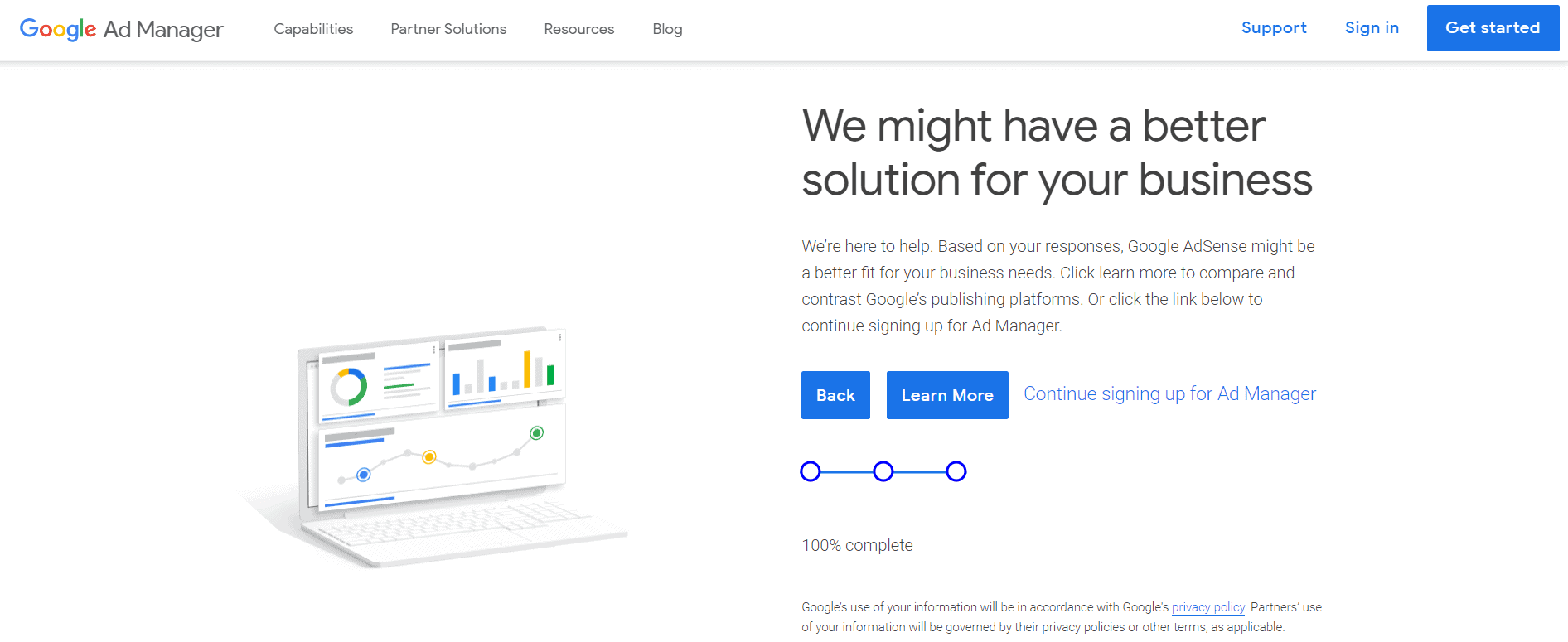Continue signing up for Ad Manager
Viewport: 1568px width, 642px height.
[1169, 393]
